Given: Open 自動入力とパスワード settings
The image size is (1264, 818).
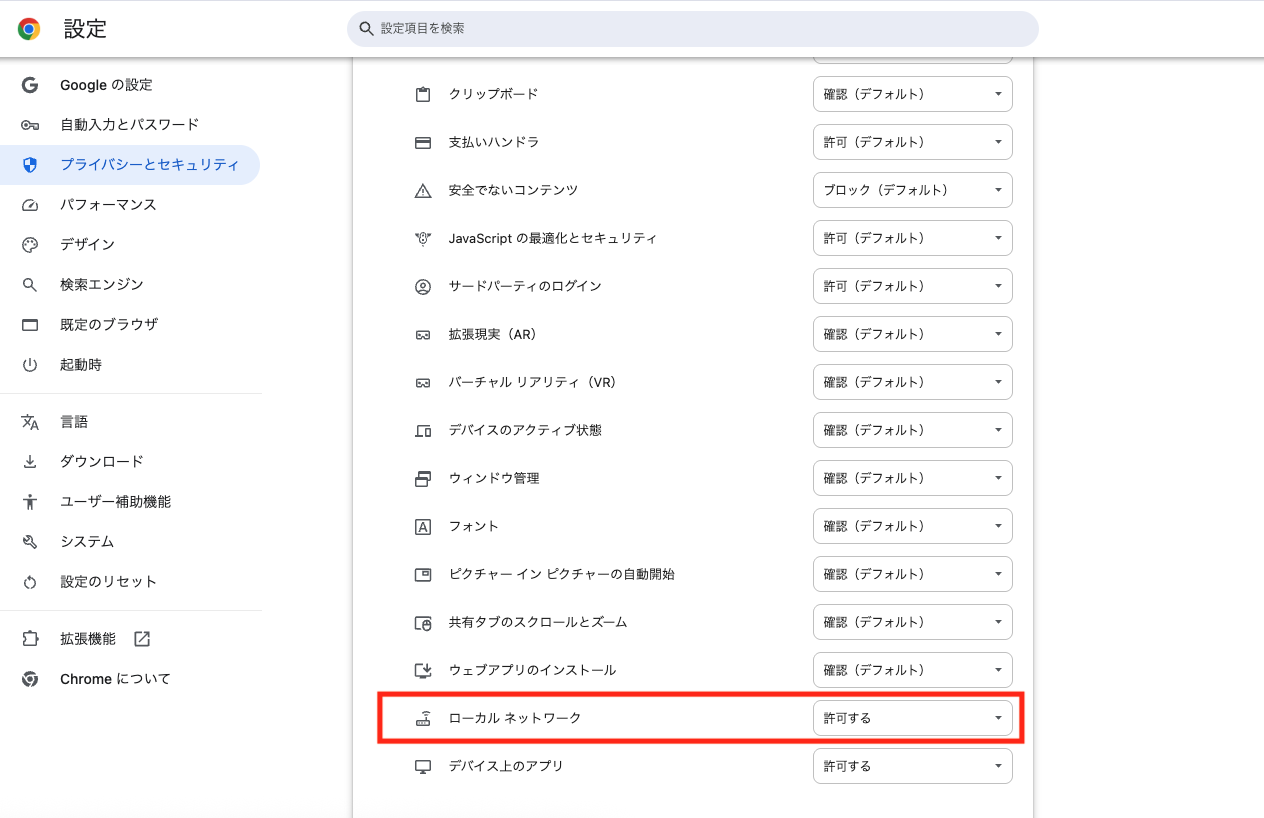Looking at the screenshot, I should click(130, 125).
